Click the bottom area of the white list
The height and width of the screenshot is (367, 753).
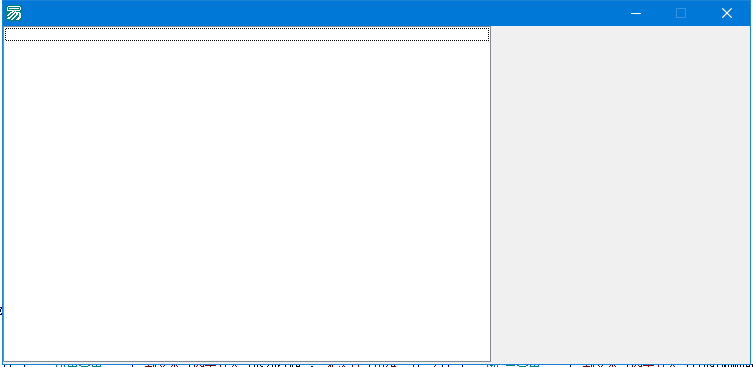click(x=247, y=336)
